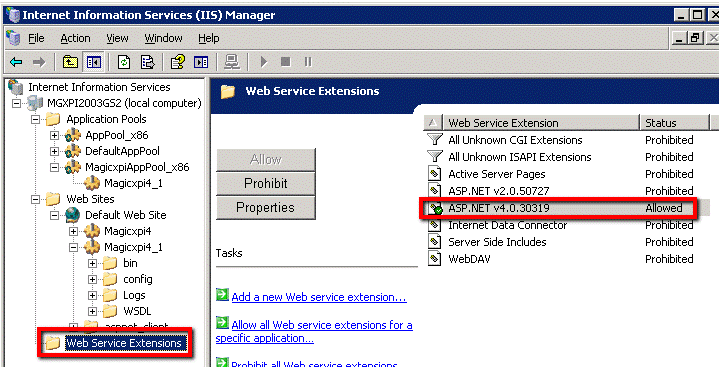Collapse the Magicxpi4_1 web site node
This screenshot has width=719, height=367.
coord(73,247)
